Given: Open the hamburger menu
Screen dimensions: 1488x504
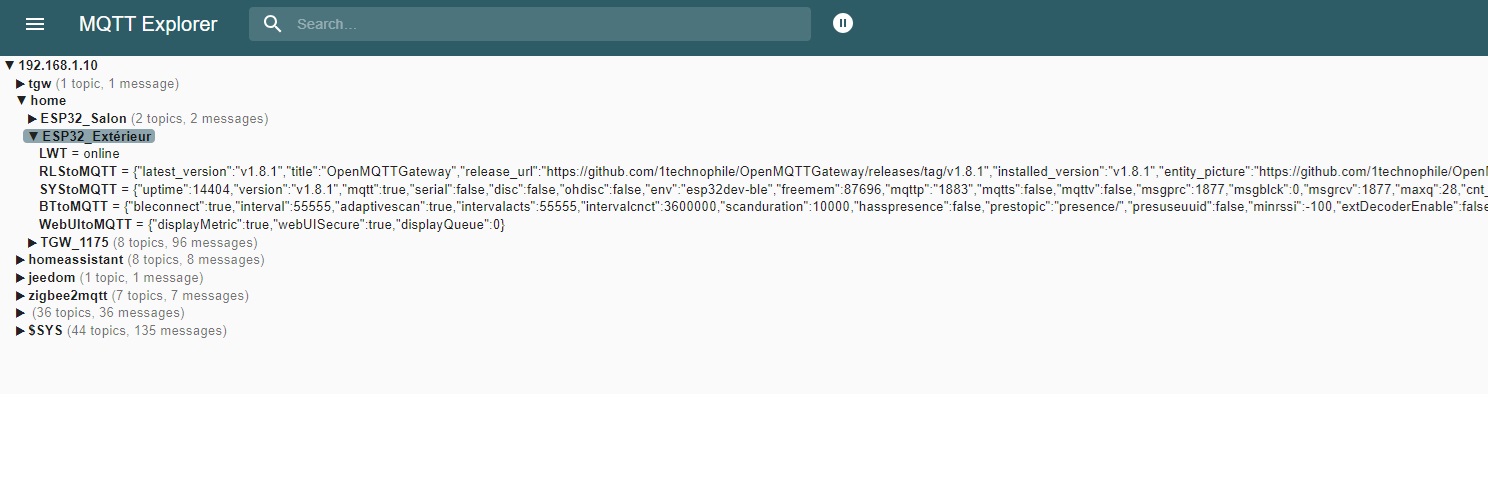Looking at the screenshot, I should coord(35,24).
